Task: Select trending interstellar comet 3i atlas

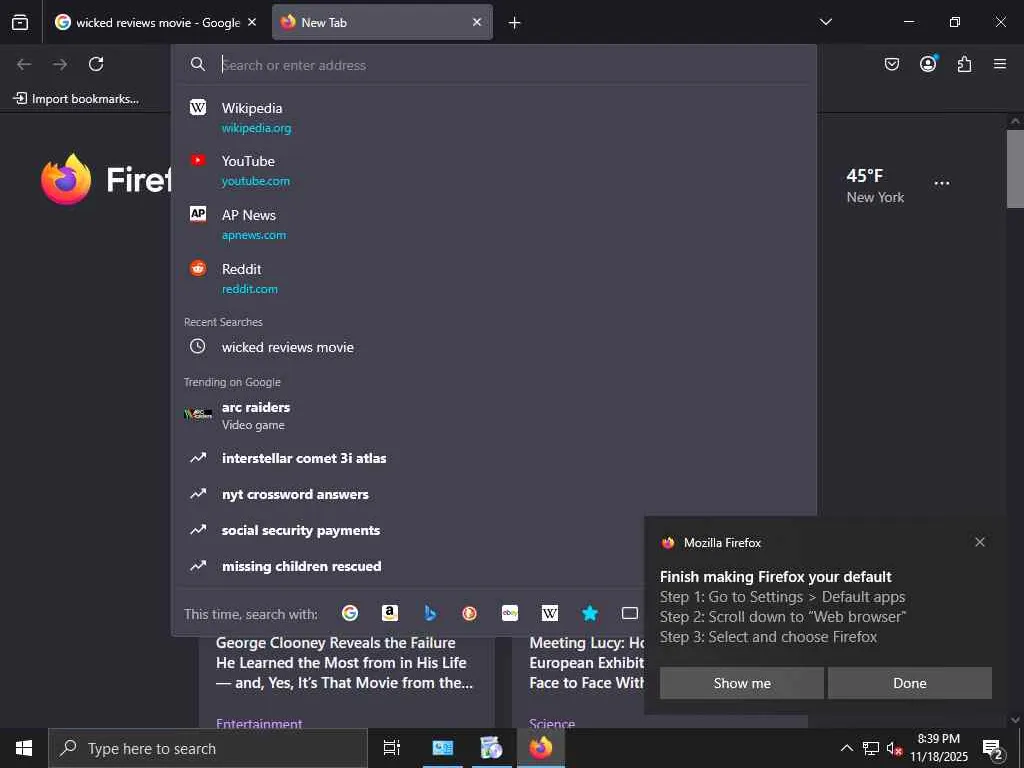Action: 494,458
